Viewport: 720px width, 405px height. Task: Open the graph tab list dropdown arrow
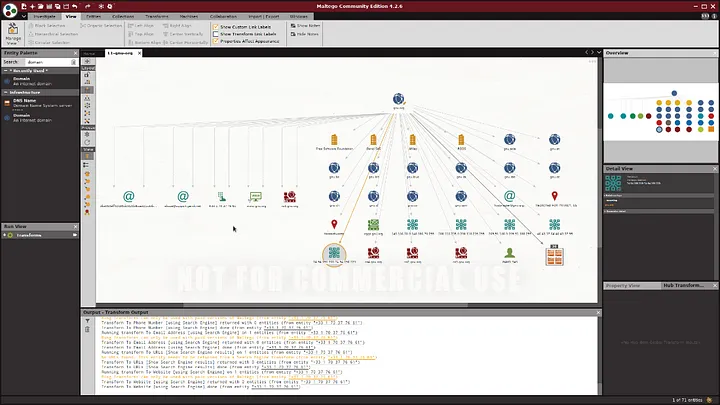(x=599, y=52)
